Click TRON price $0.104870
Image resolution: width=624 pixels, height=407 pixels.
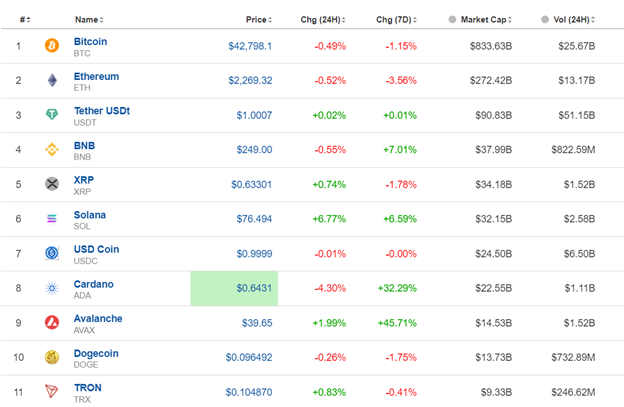249,392
